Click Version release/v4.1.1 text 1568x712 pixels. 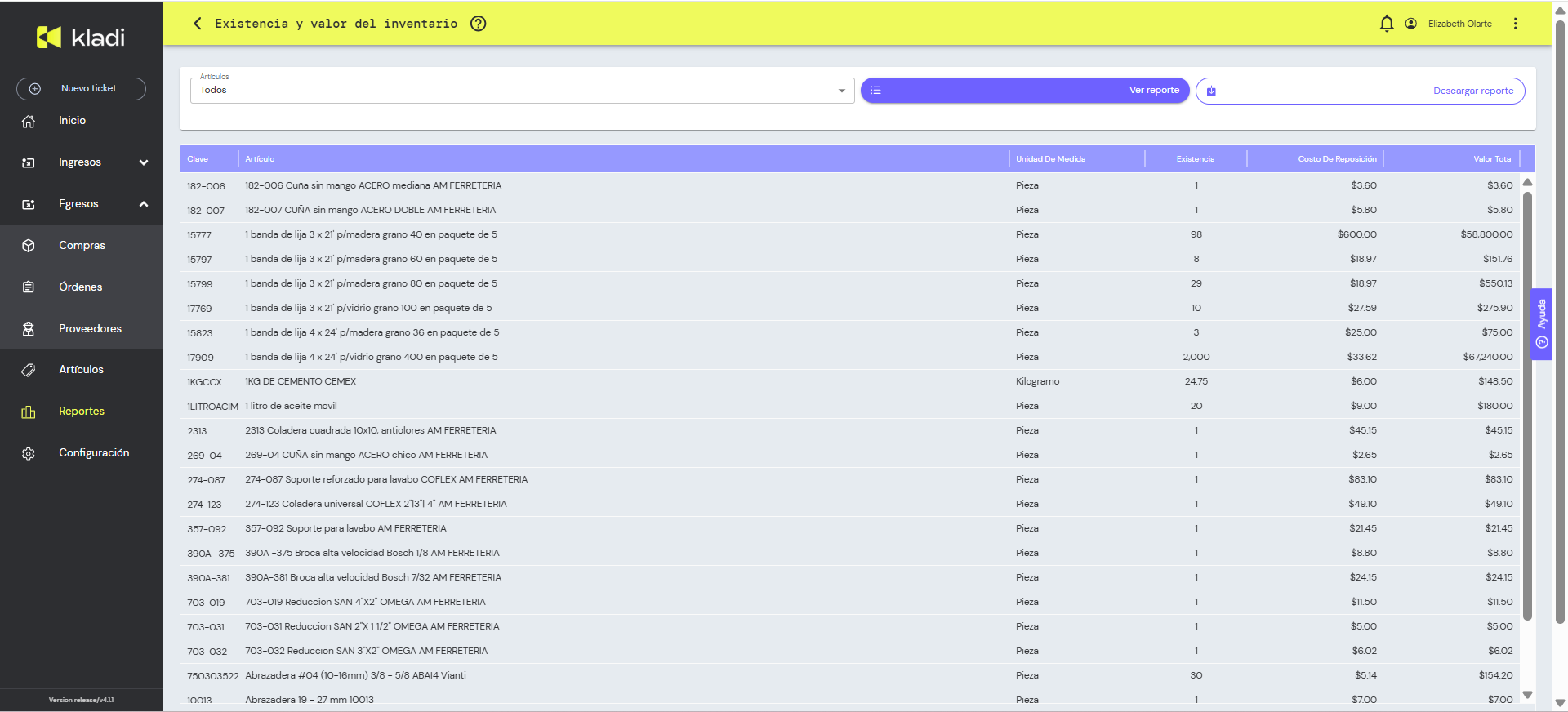(81, 700)
